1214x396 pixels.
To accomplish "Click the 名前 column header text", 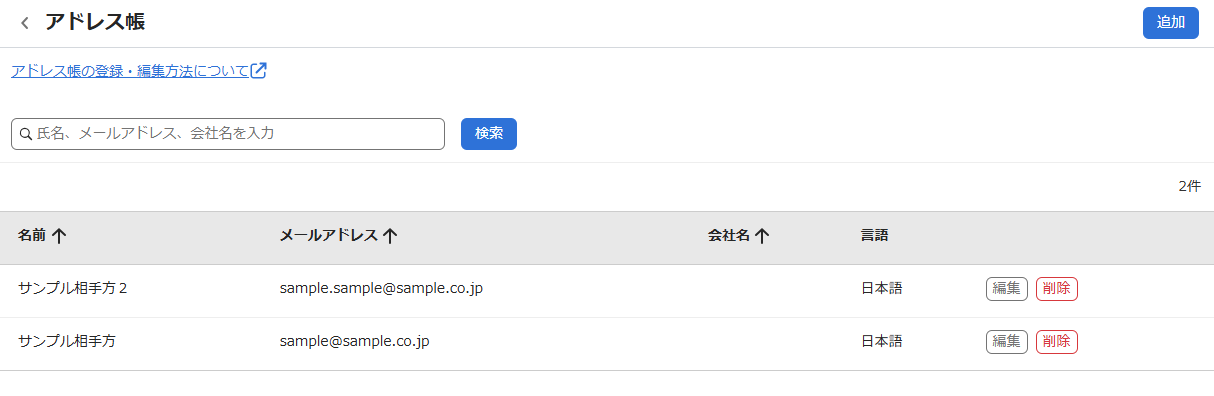I will point(32,236).
